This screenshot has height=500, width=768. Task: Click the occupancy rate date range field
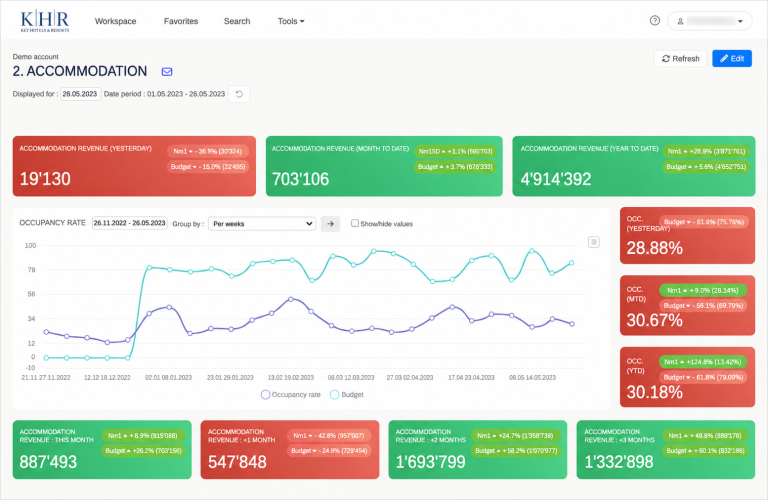click(129, 223)
